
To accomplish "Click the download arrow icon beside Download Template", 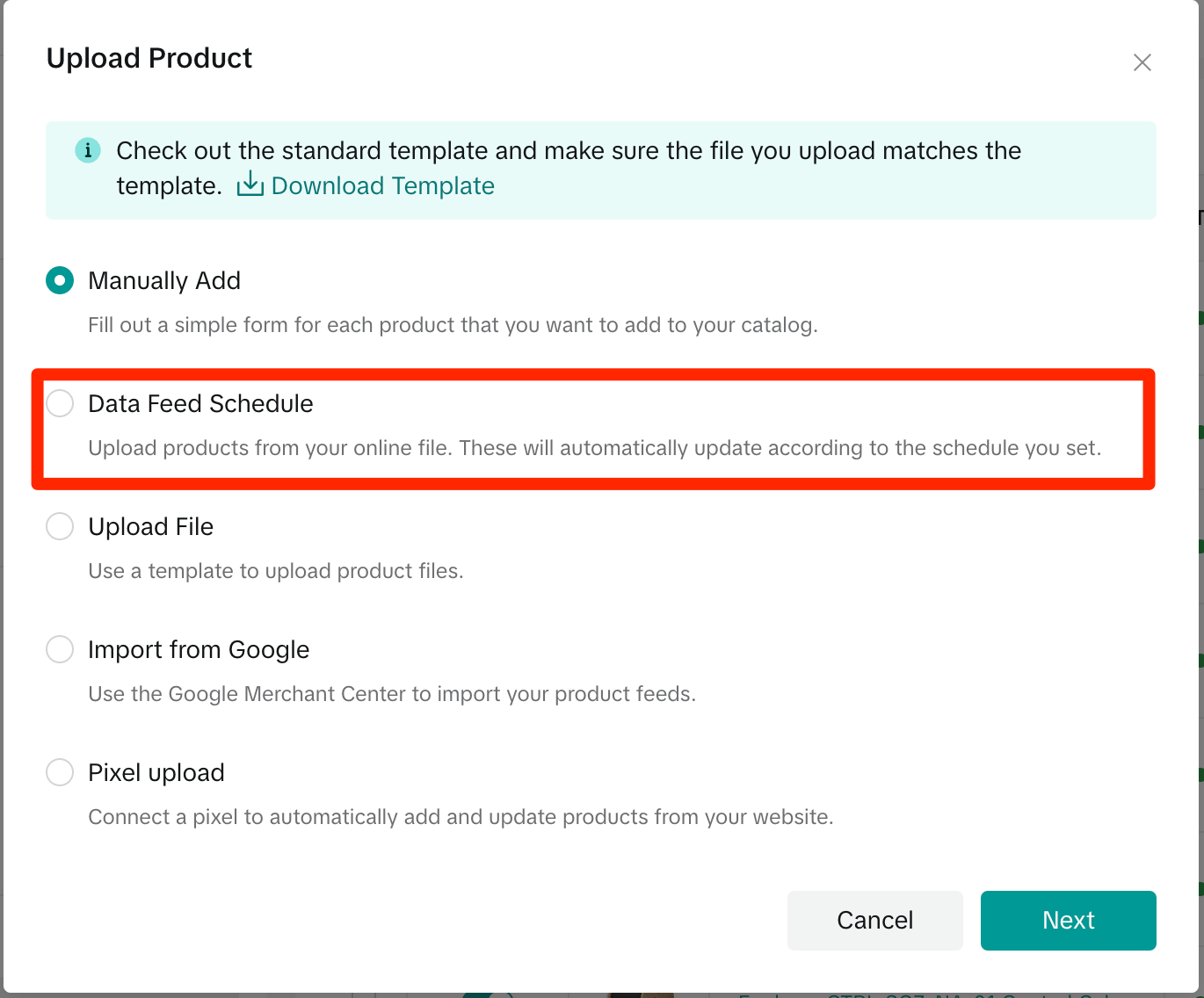I will 250,184.
